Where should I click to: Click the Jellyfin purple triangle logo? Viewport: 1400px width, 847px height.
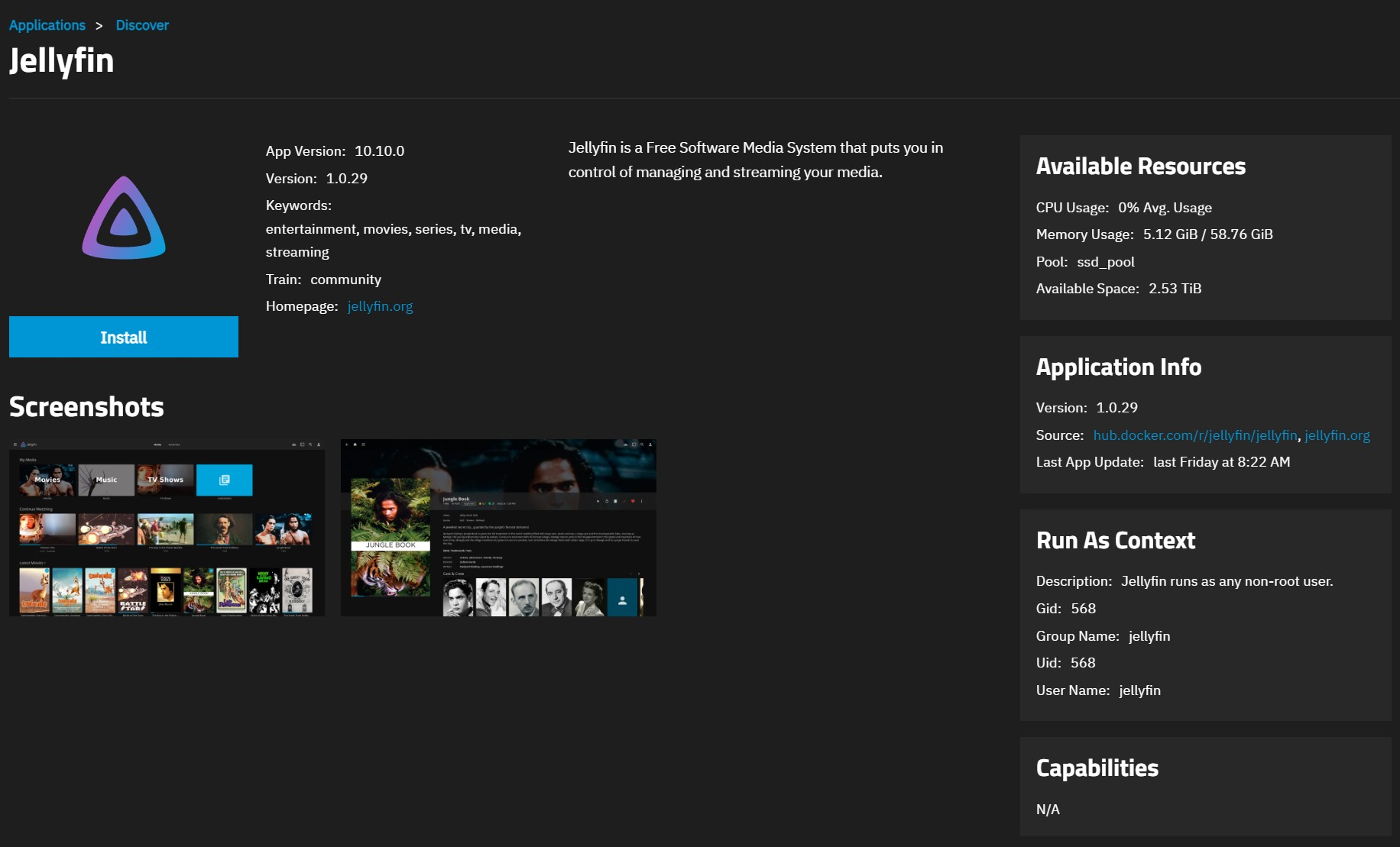click(123, 218)
